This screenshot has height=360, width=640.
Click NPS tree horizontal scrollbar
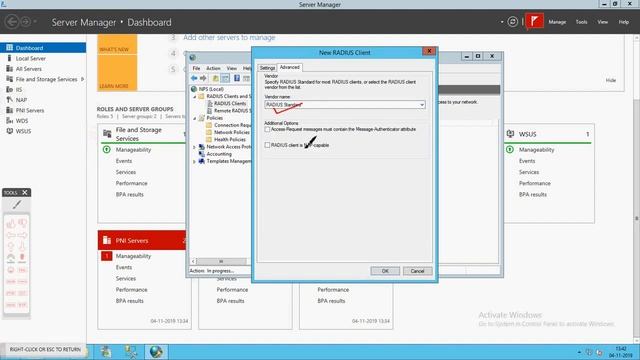[220, 261]
